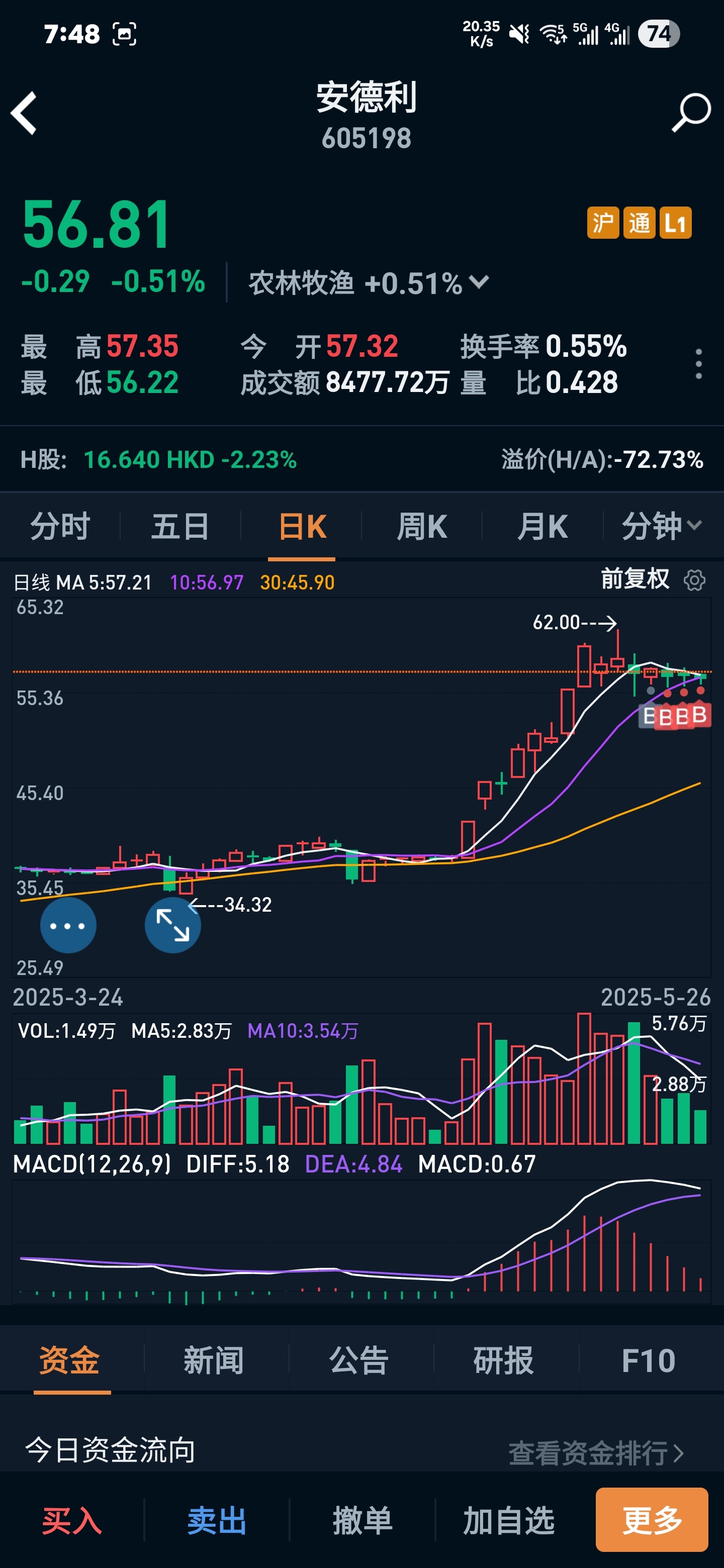Screen dimensions: 724x1568
Task: Tap MA 5:57.21 indicator label
Action: [x=104, y=582]
